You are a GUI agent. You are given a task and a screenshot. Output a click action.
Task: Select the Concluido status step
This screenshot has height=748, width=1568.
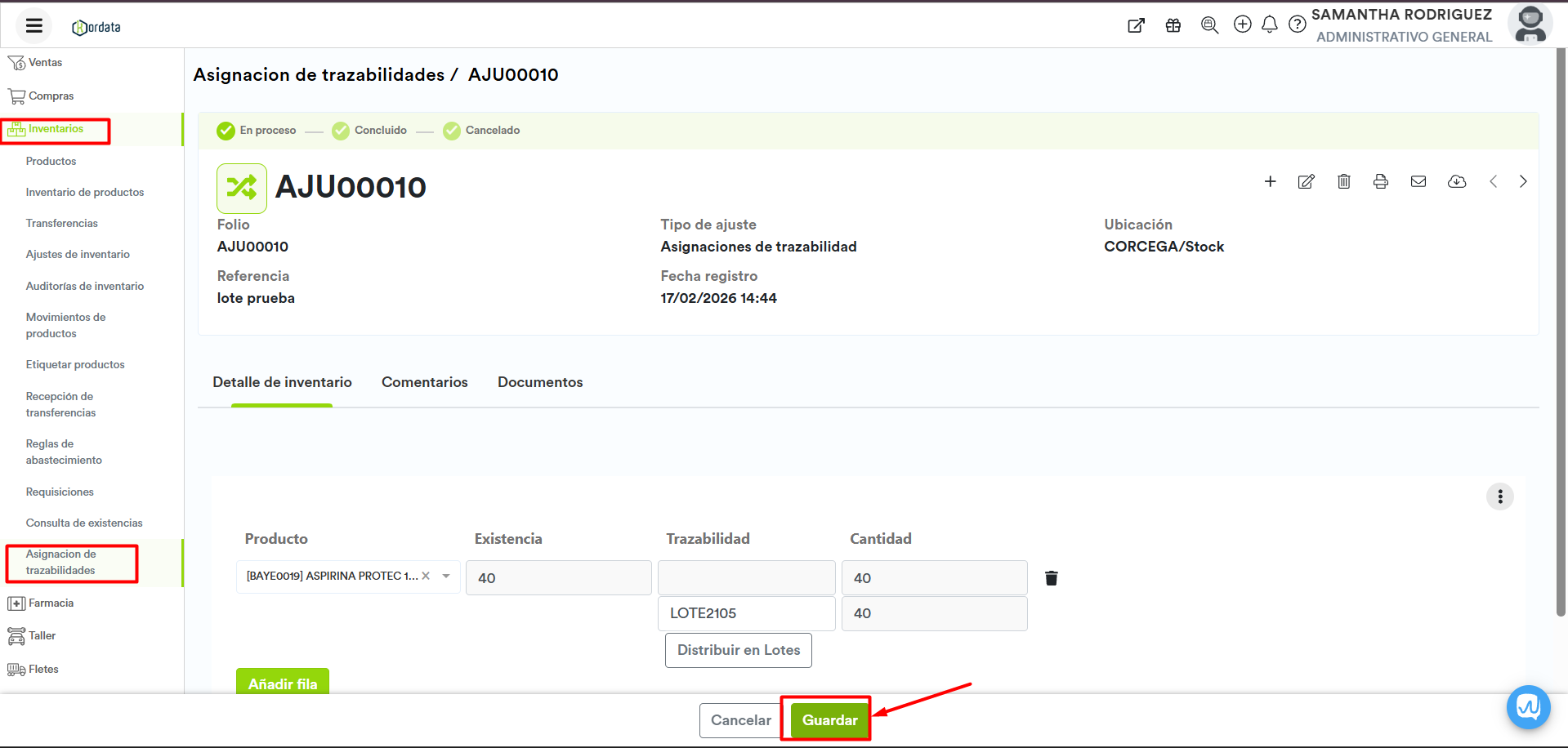click(369, 131)
